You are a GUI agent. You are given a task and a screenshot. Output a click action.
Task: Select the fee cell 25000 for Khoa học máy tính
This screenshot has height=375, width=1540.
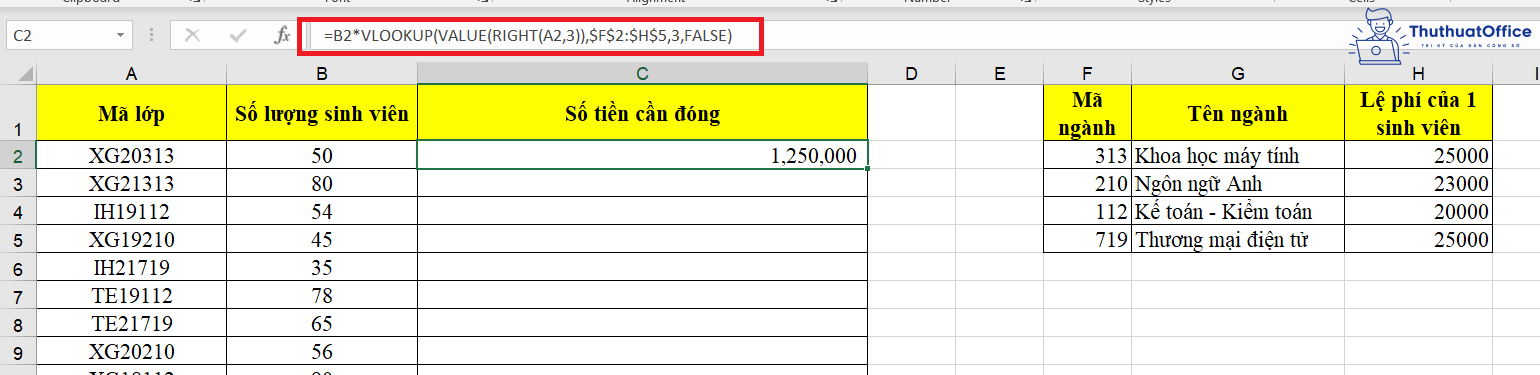[x=1418, y=155]
